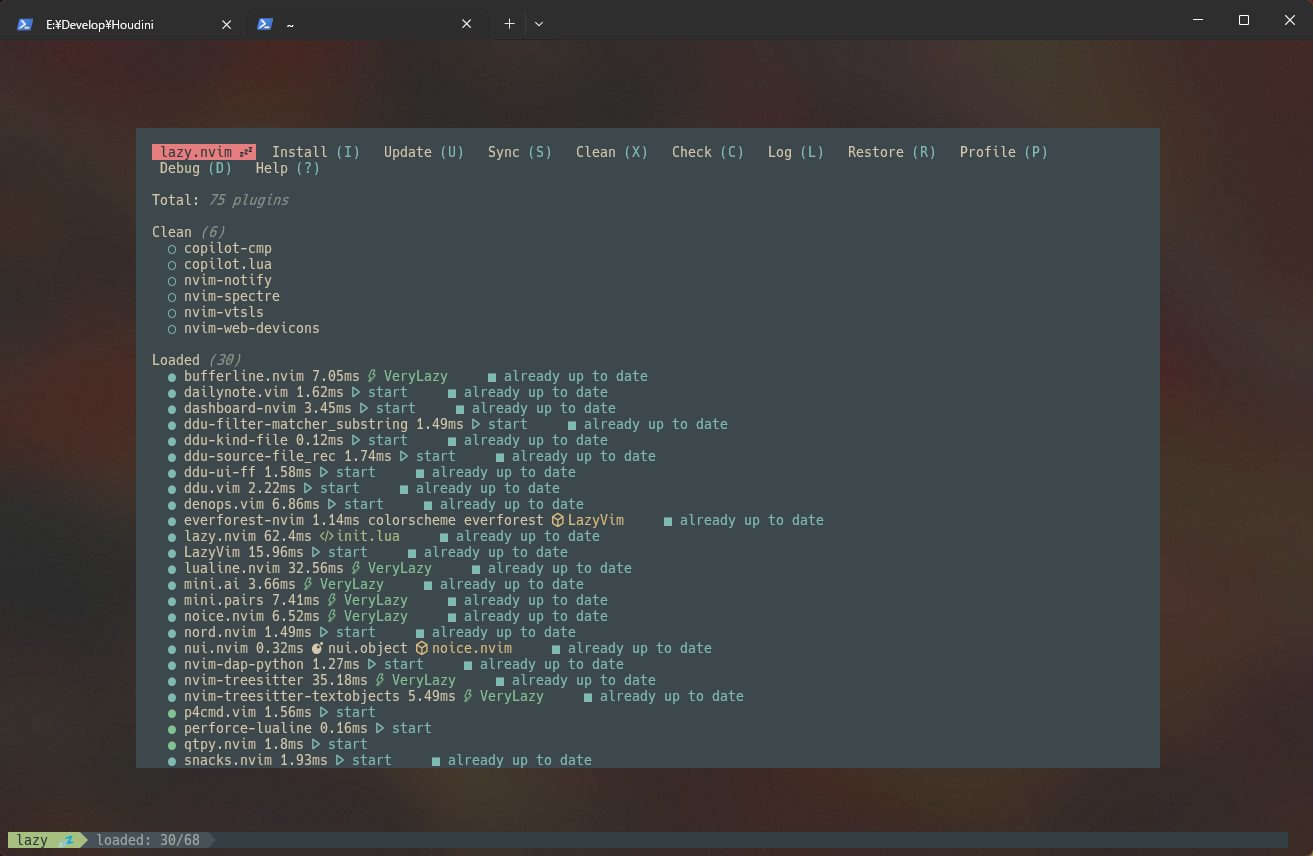Image resolution: width=1313 pixels, height=856 pixels.
Task: Open the Profile (P) view
Action: pyautogui.click(x=1004, y=152)
